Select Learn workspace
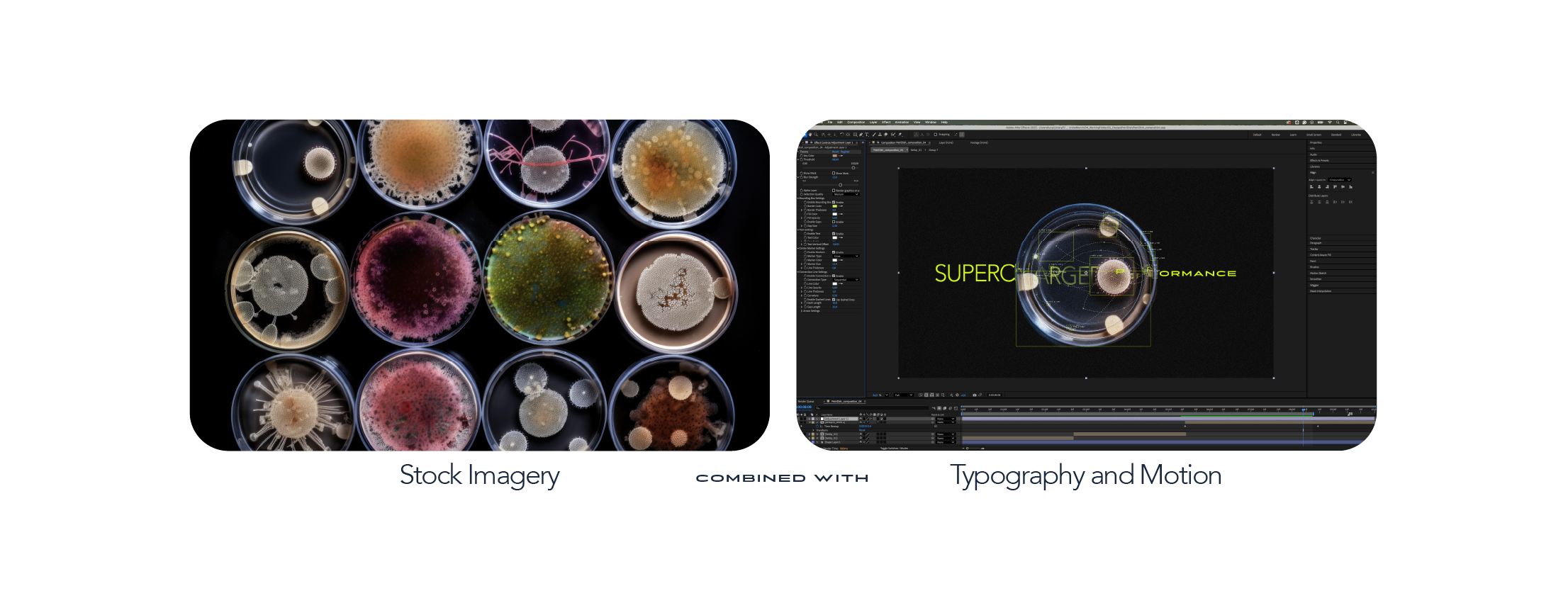Viewport: 1568px width, 603px height. [x=1293, y=135]
